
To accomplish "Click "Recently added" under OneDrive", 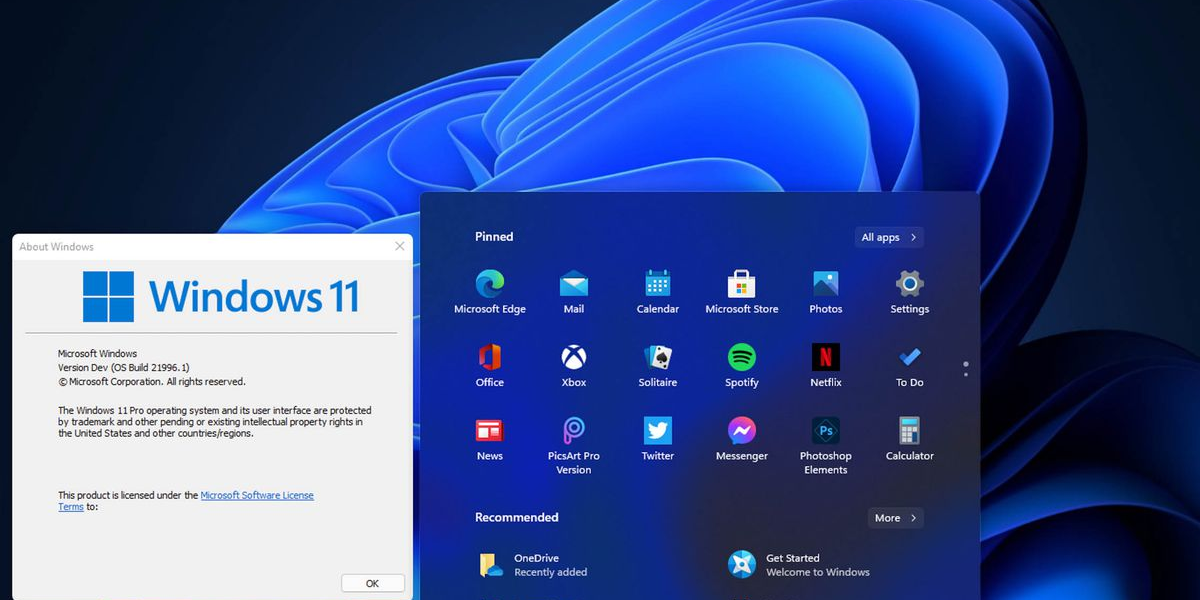I will tap(551, 572).
